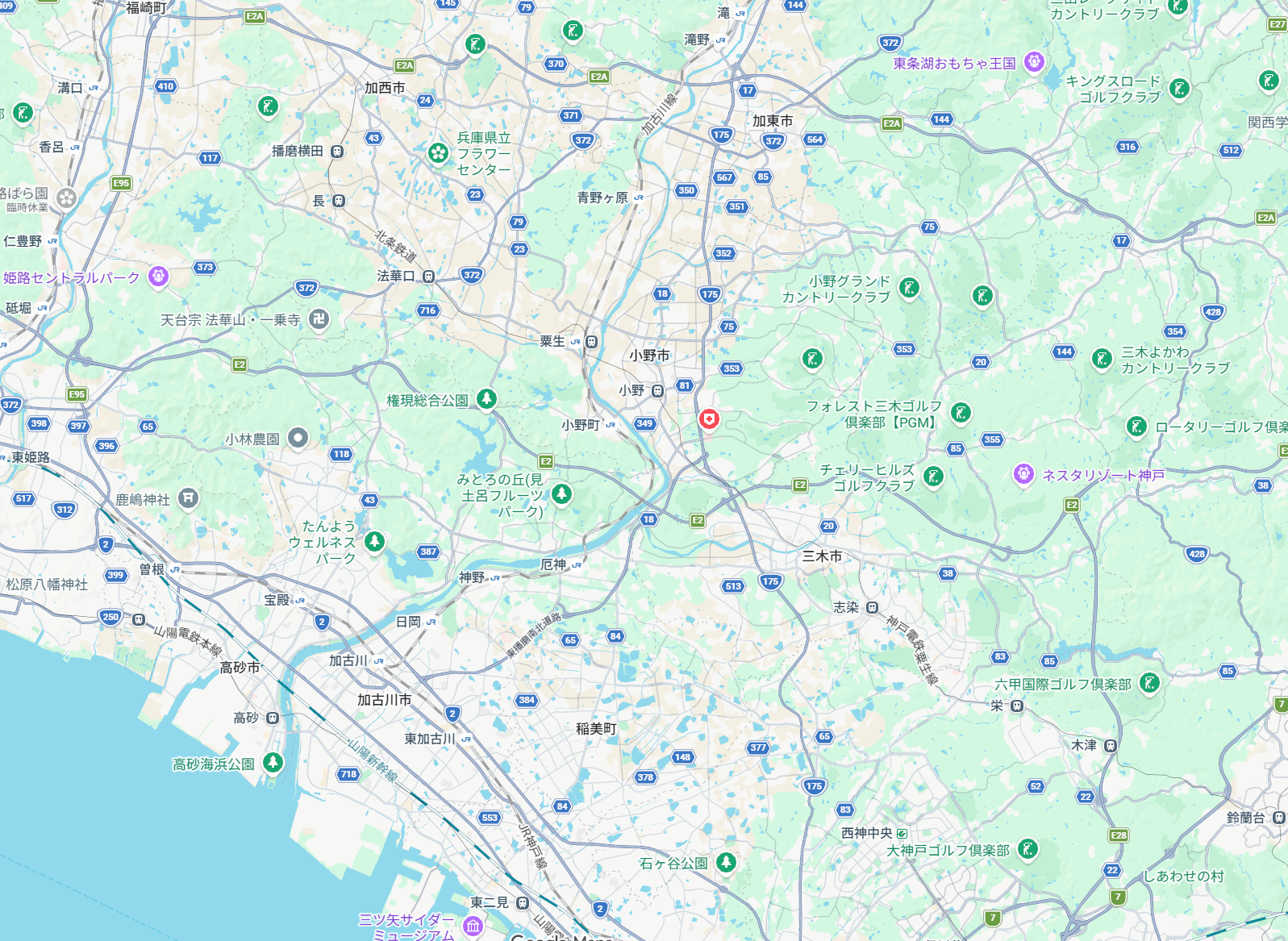This screenshot has width=1288, height=941.
Task: Open the 権現総合公園 park tree marker
Action: click(486, 398)
